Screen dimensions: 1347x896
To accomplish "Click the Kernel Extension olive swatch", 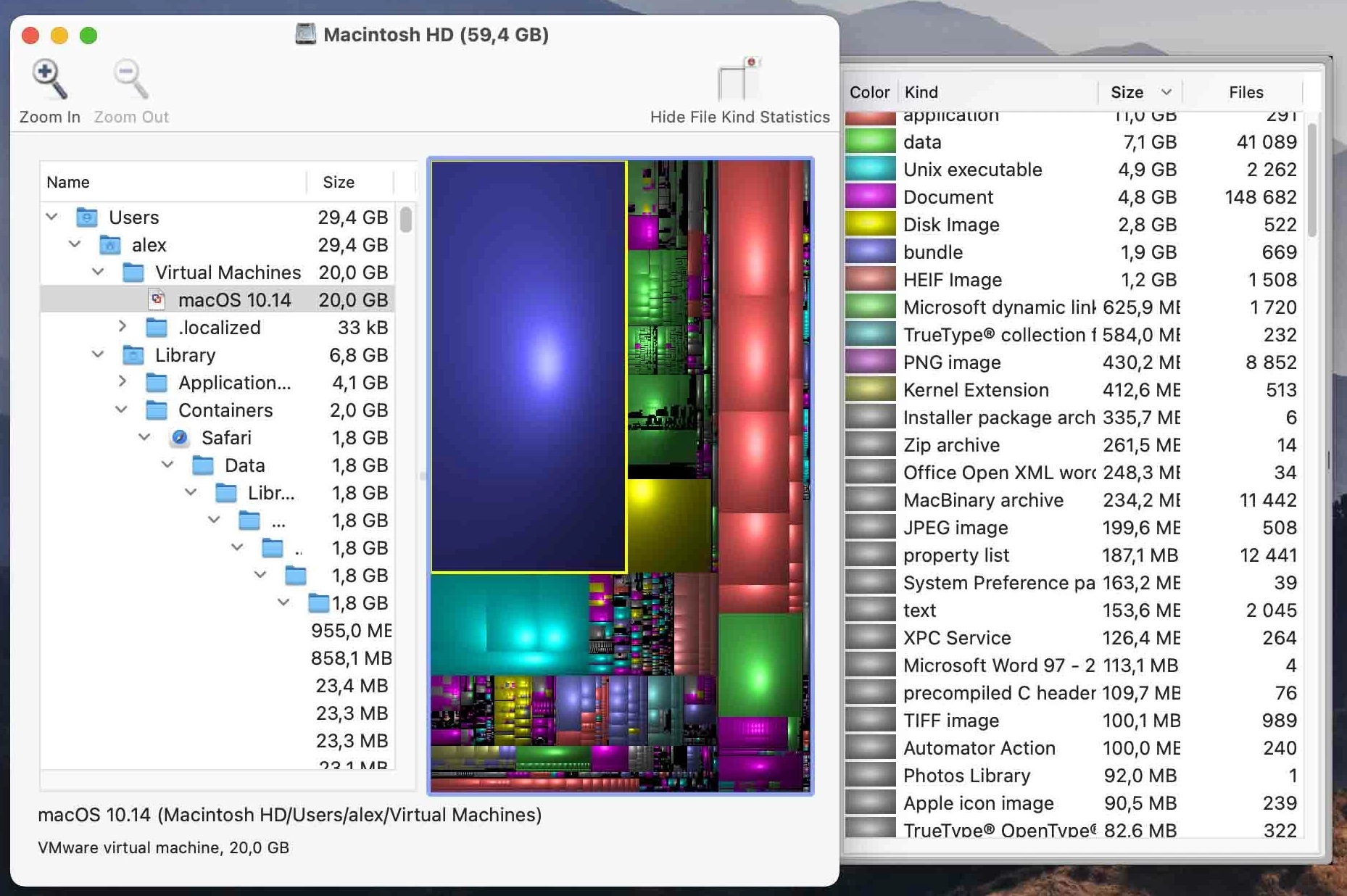I will [871, 390].
